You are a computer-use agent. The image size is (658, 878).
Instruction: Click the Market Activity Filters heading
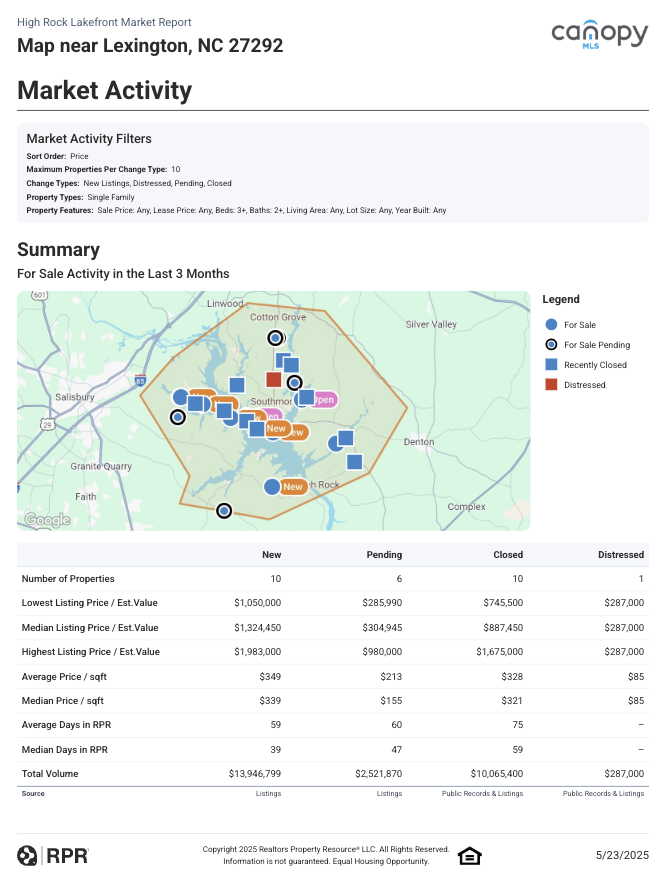tap(89, 139)
